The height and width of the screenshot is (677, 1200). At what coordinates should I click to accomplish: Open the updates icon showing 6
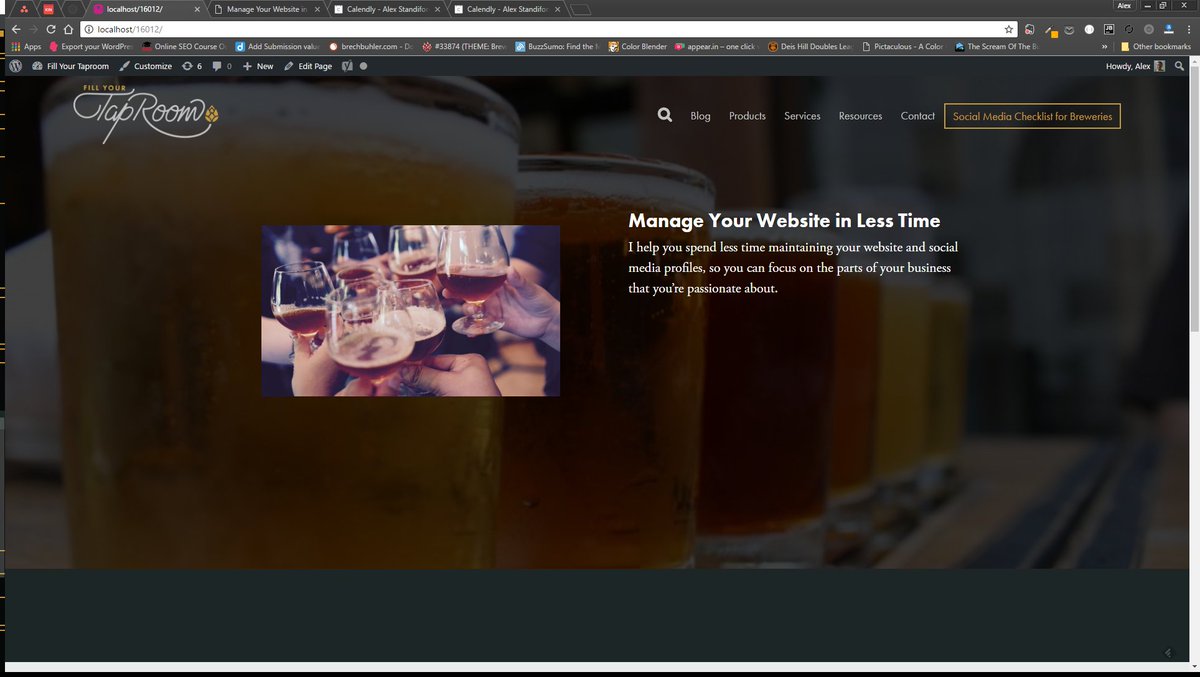point(192,66)
